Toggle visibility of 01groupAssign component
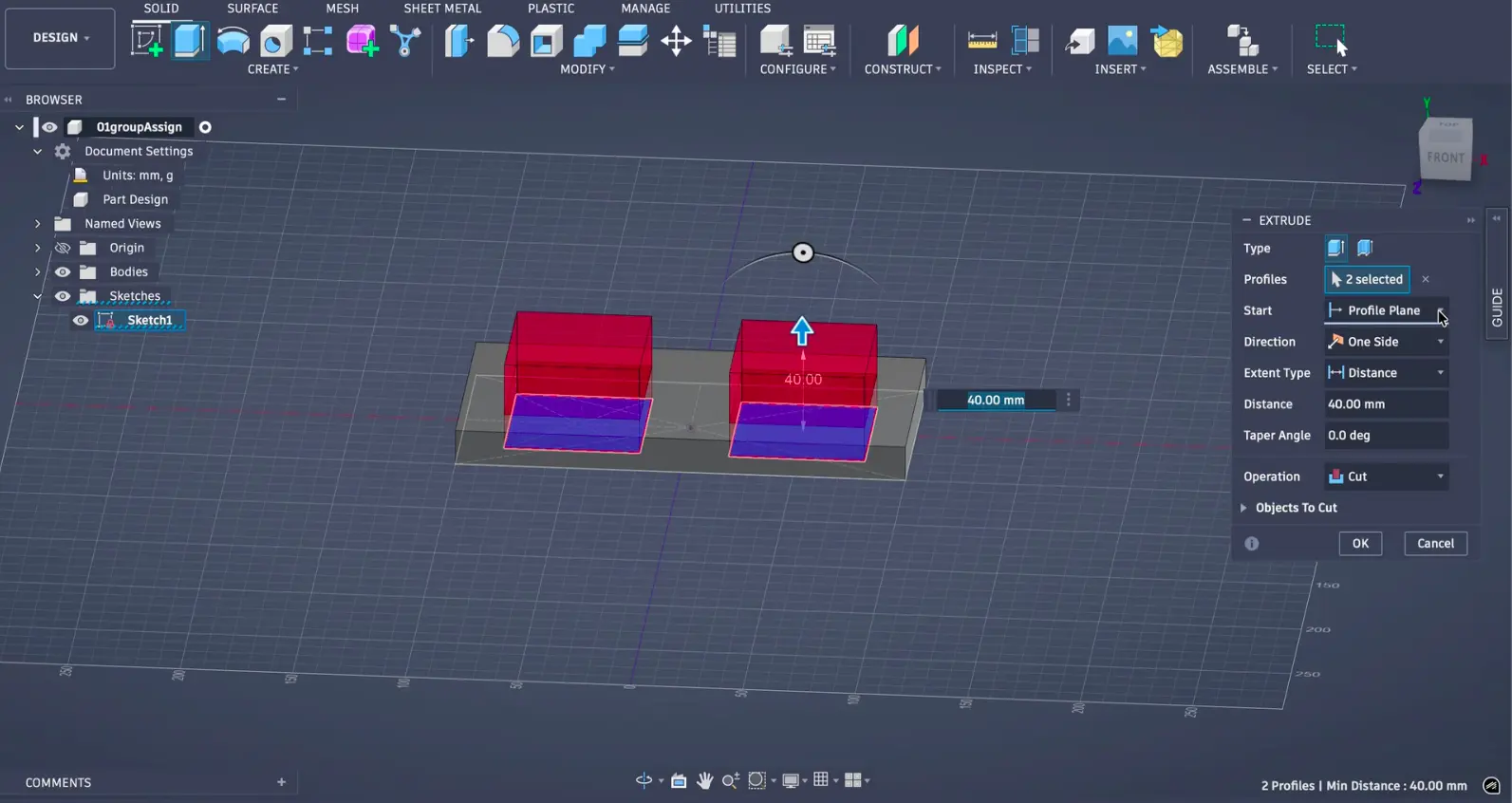 49,127
